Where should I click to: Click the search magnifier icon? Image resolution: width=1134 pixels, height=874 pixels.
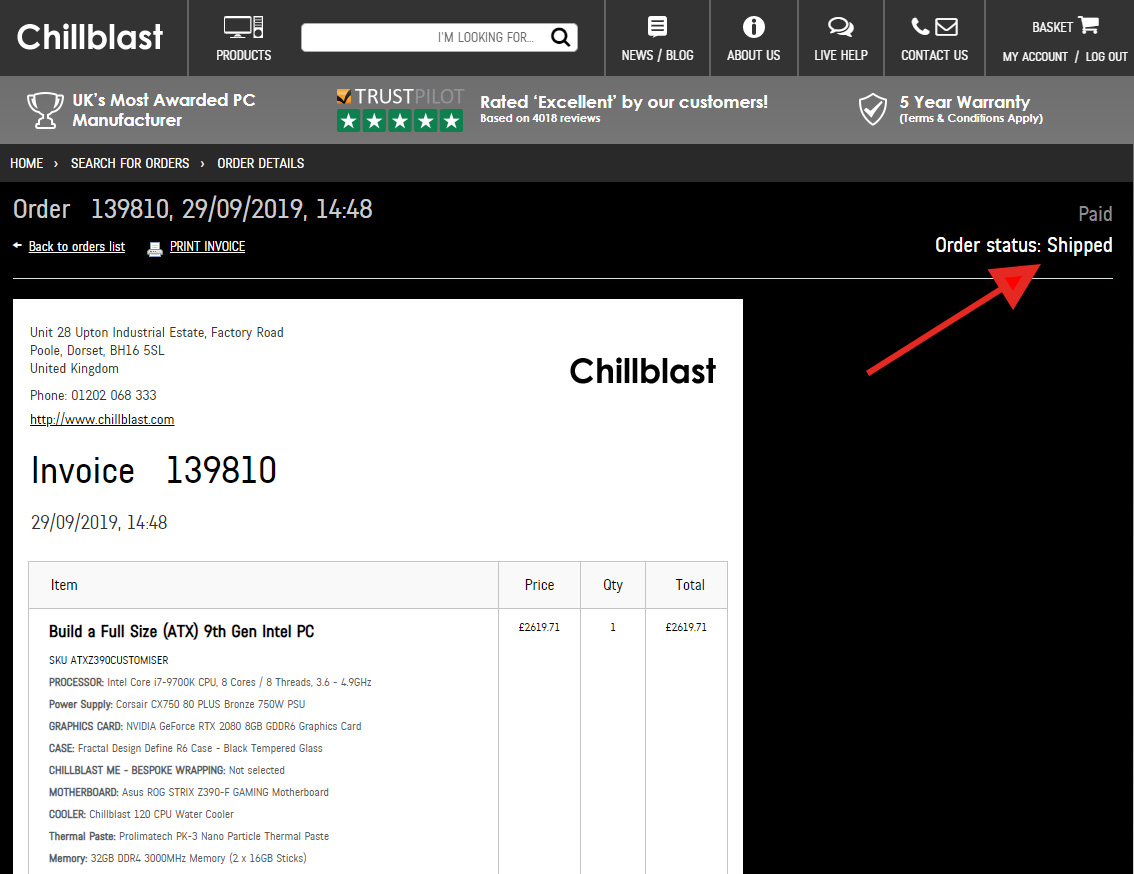click(x=560, y=37)
